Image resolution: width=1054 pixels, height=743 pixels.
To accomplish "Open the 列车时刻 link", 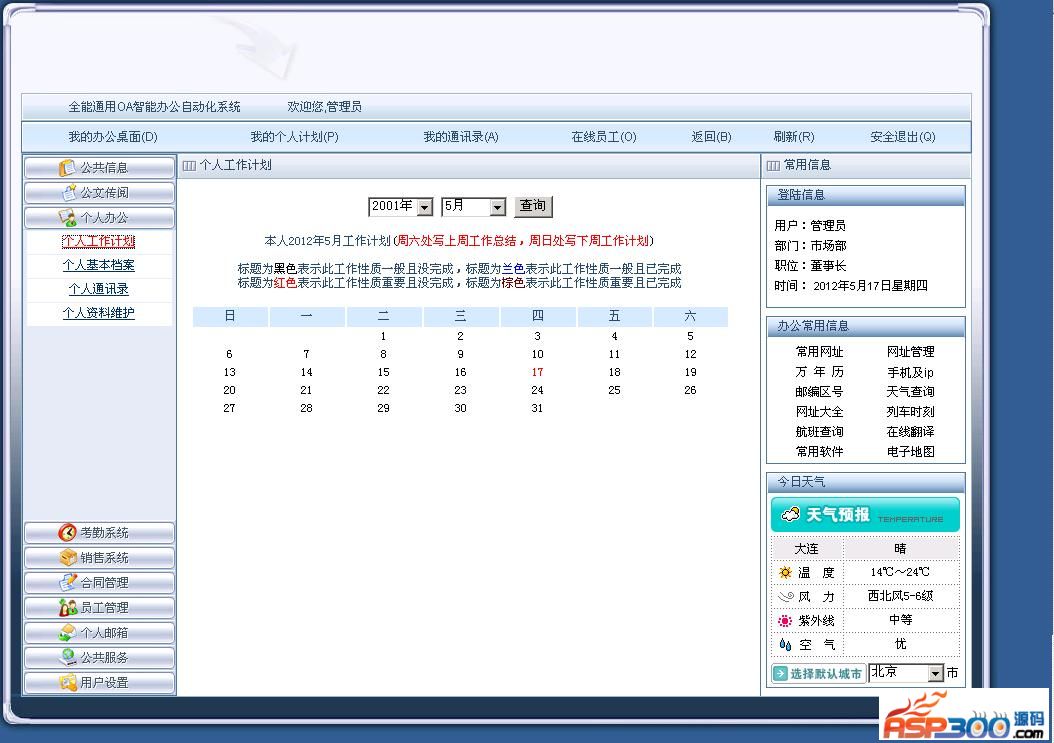I will 910,412.
